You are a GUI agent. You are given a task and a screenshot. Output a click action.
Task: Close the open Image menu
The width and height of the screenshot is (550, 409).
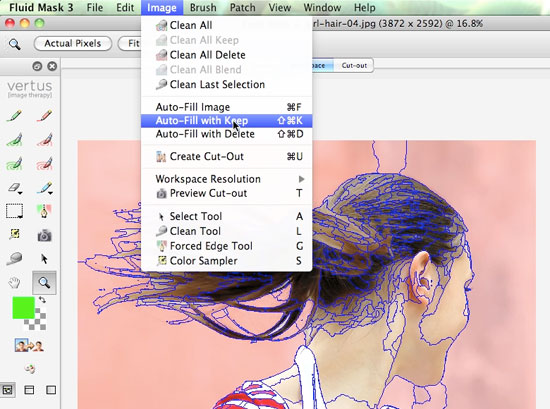click(162, 7)
